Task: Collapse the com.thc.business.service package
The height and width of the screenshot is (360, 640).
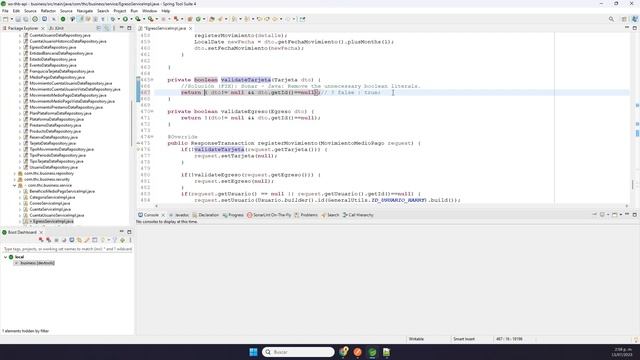Action: pyautogui.click(x=15, y=185)
